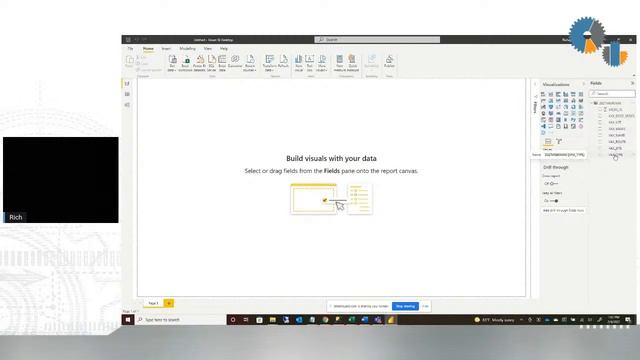Switch to the Modeling ribbon tab
The image size is (640, 360).
pyautogui.click(x=187, y=49)
